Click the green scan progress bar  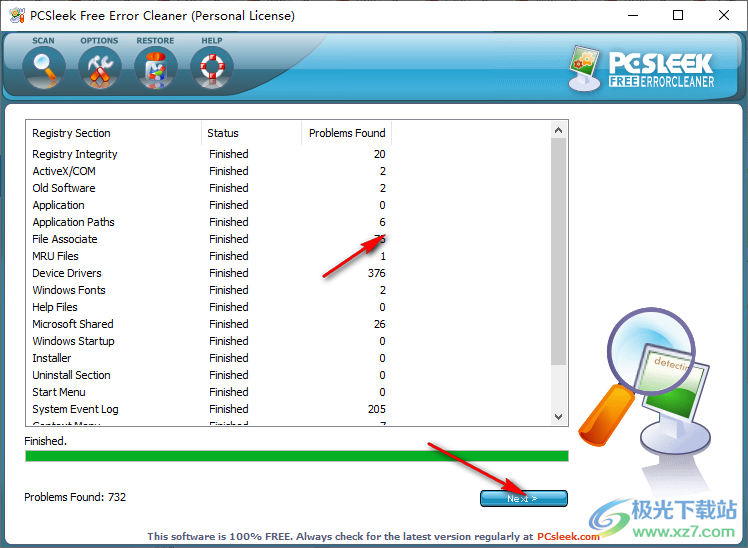pyautogui.click(x=296, y=456)
